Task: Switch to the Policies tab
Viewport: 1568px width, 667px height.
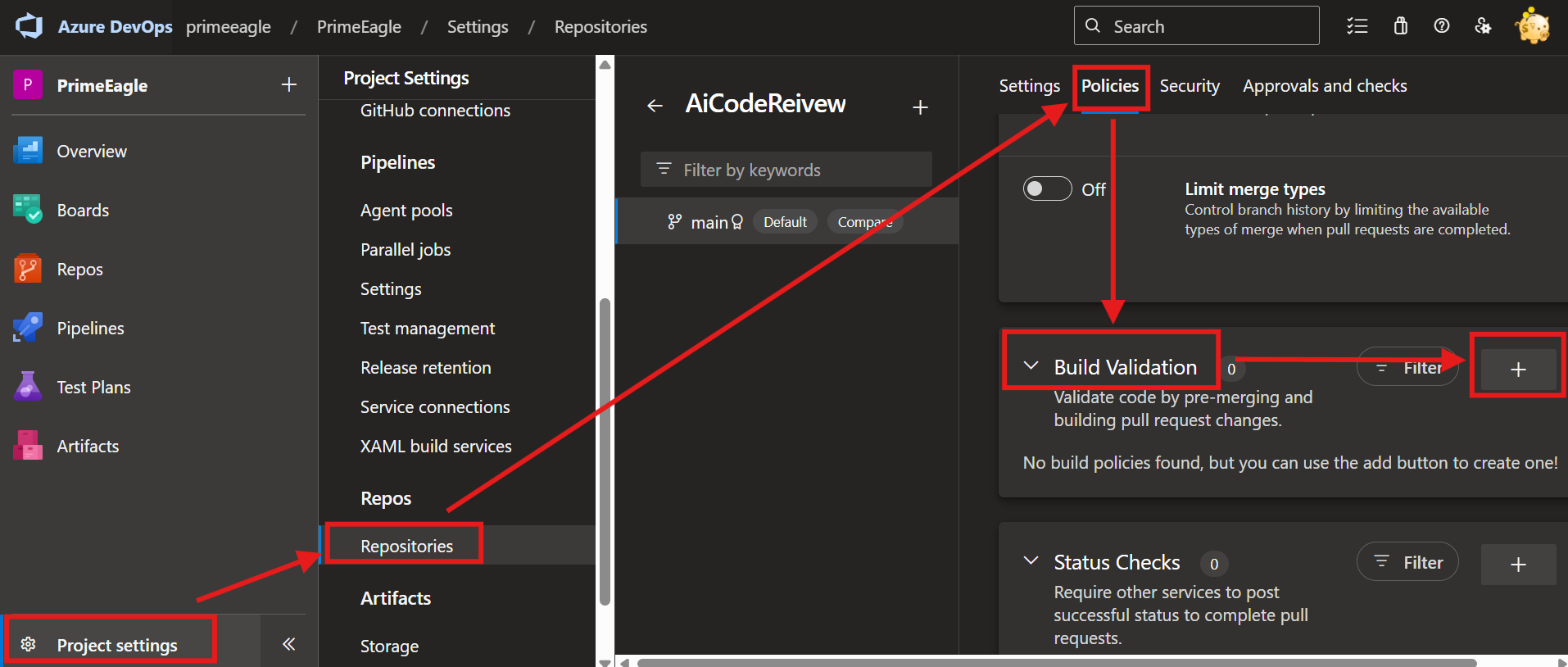Action: point(1110,86)
